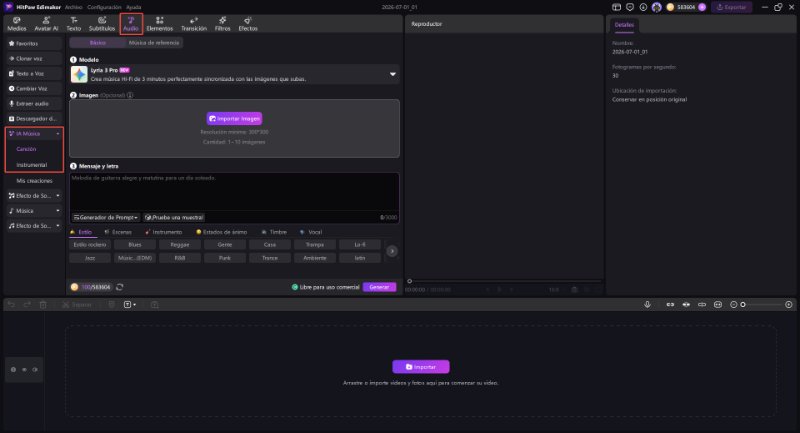Image resolution: width=800 pixels, height=433 pixels.
Task: Click the Importar imagen button
Action: pyautogui.click(x=234, y=118)
